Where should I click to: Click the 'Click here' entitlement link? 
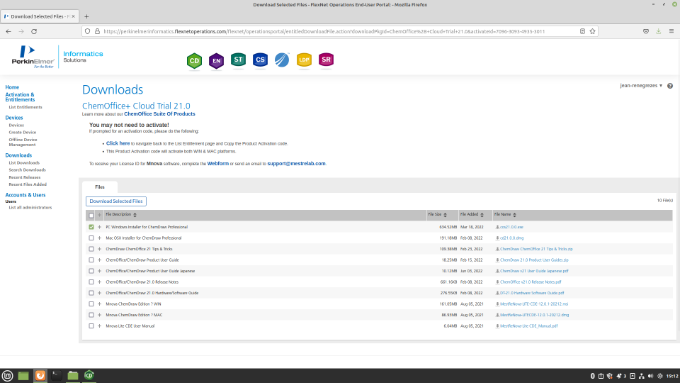(118, 143)
